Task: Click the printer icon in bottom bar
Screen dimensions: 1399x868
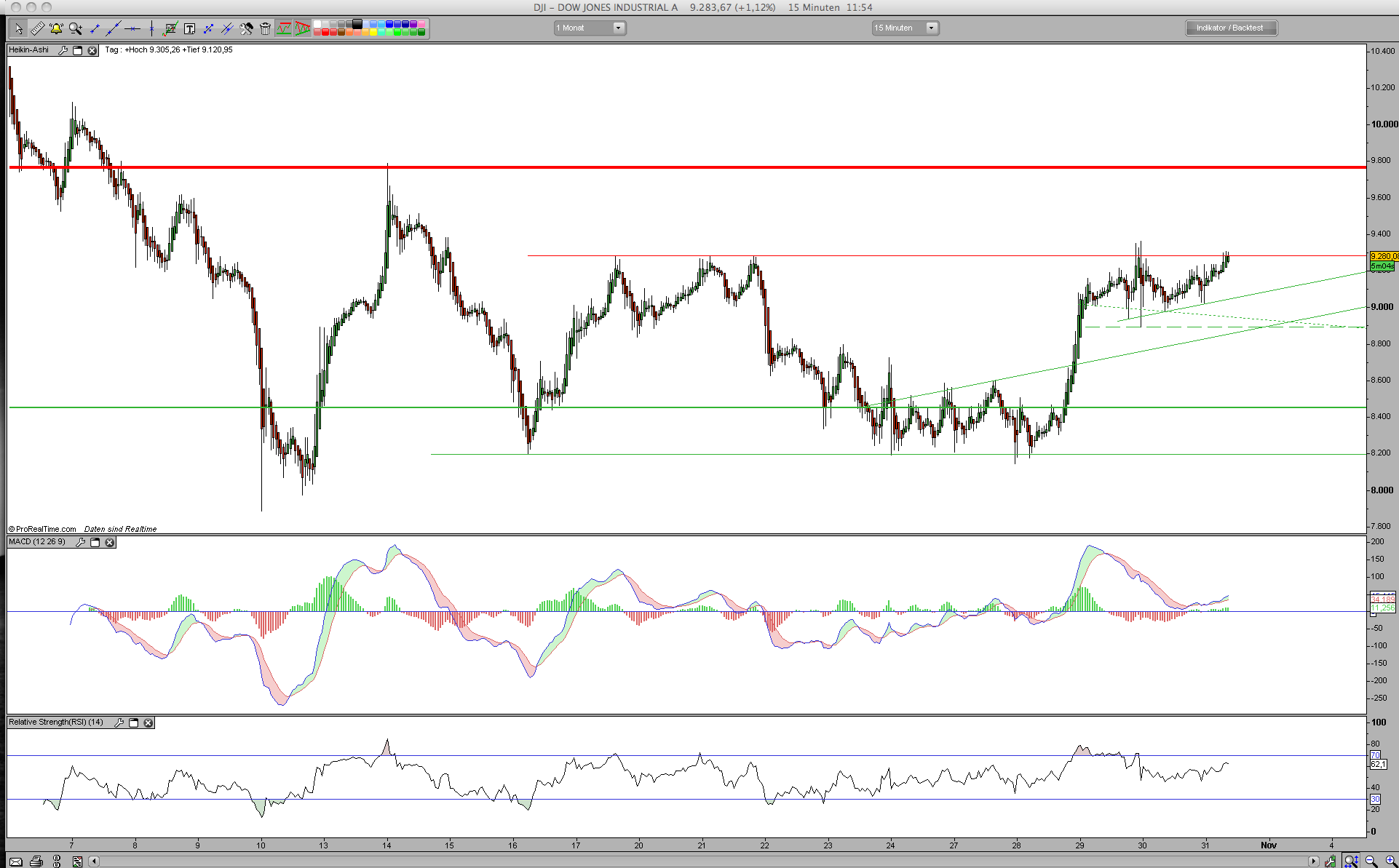Action: (36, 861)
